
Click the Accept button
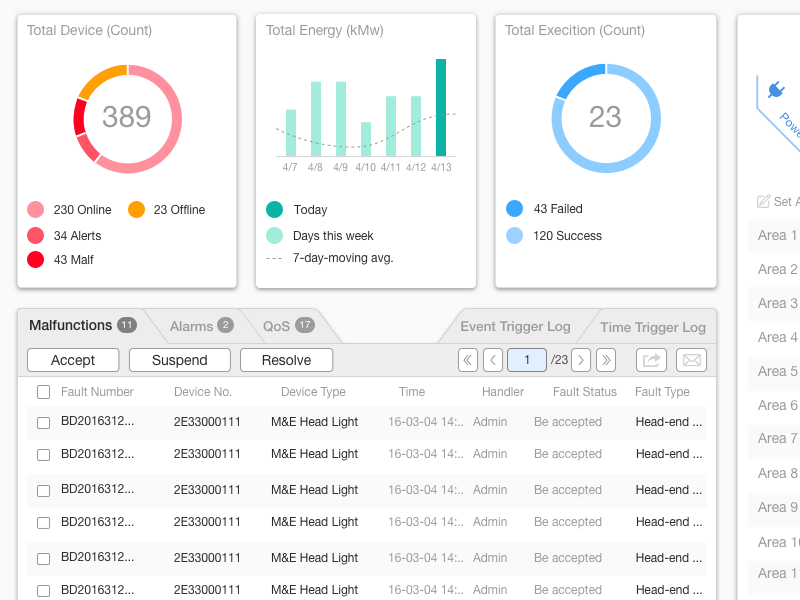73,360
